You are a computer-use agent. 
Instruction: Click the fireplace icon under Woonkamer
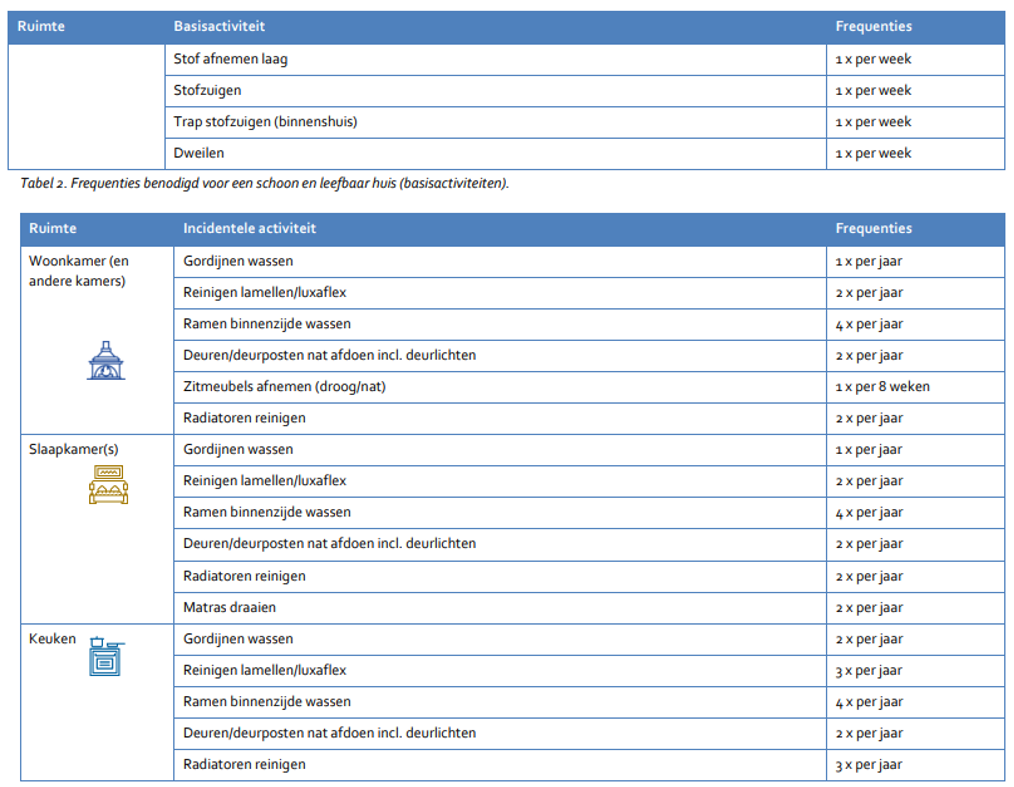[105, 361]
